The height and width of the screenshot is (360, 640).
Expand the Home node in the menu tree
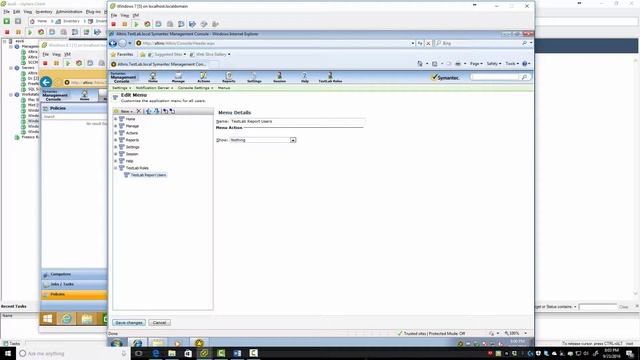coord(116,119)
